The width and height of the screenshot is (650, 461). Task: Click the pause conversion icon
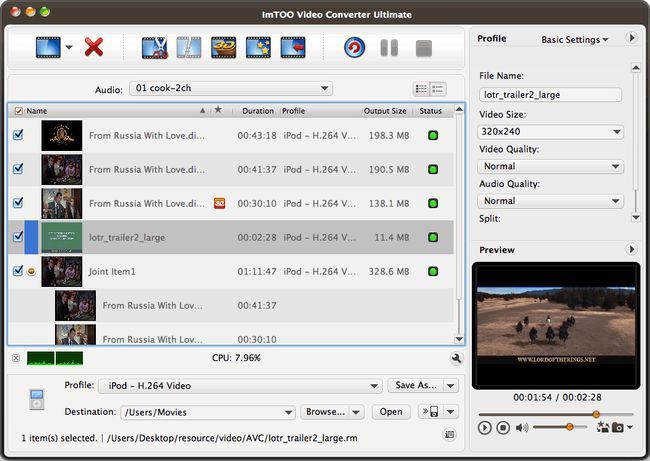[389, 47]
